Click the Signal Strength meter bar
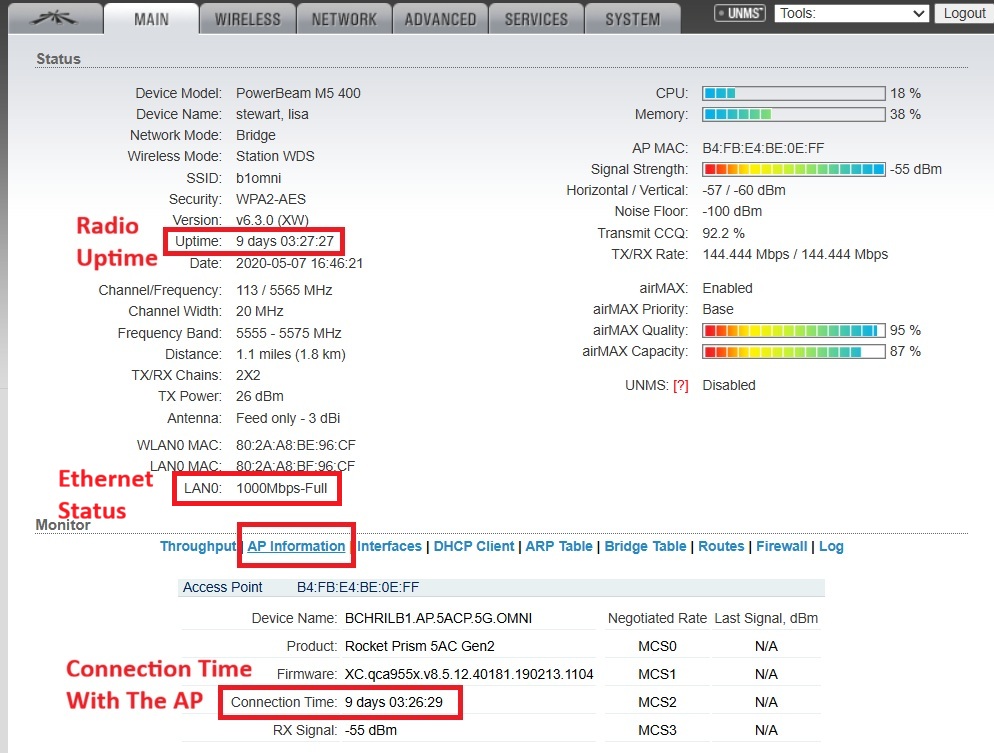Screen dimensions: 994x753 pyautogui.click(x=794, y=169)
